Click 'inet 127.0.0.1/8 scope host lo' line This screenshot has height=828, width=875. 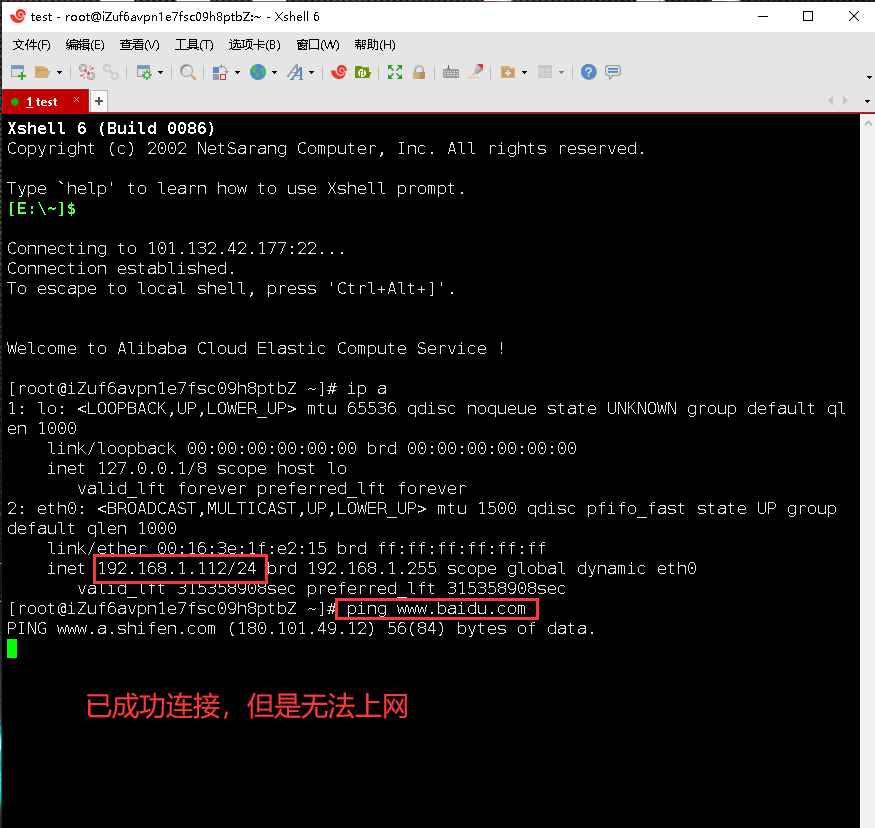click(x=197, y=468)
